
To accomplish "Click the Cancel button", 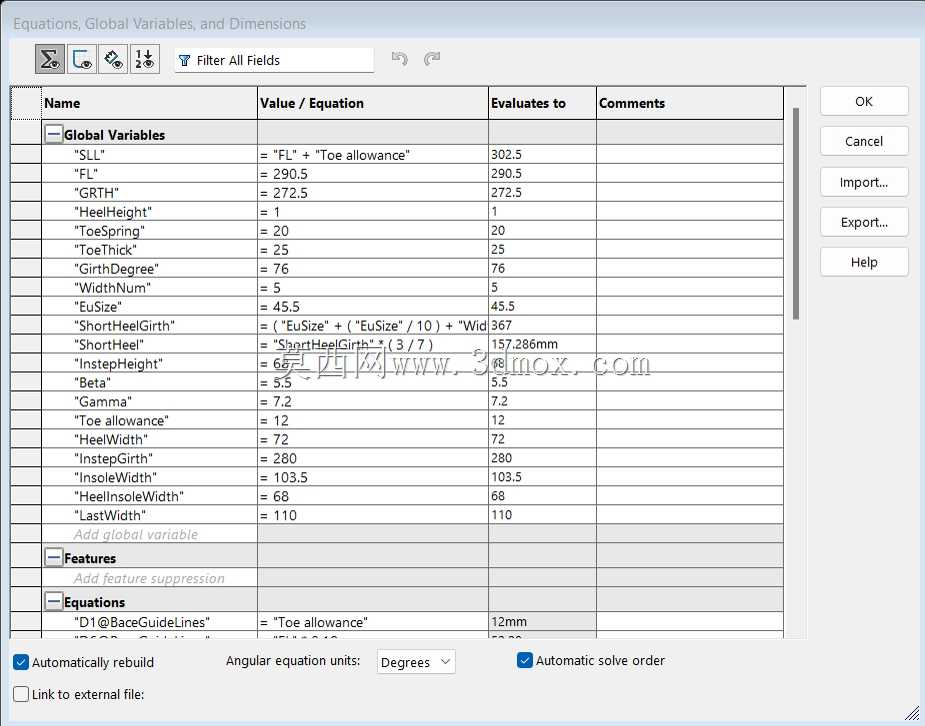I will [x=864, y=142].
